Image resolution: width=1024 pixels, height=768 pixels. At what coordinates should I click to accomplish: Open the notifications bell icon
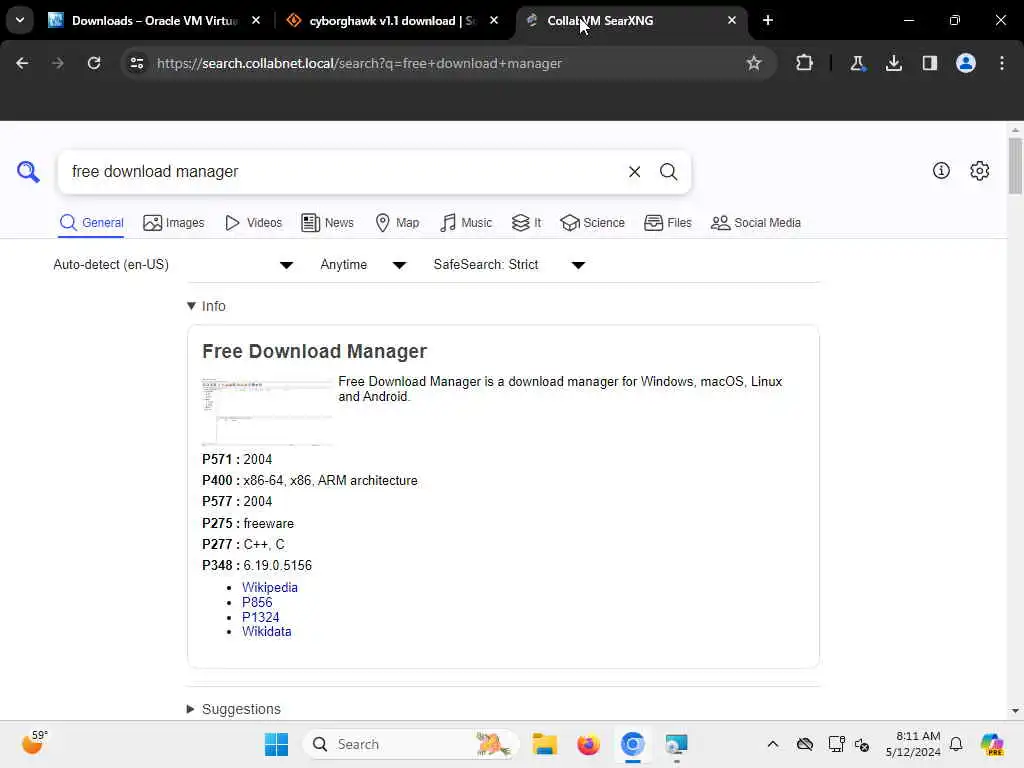[956, 744]
